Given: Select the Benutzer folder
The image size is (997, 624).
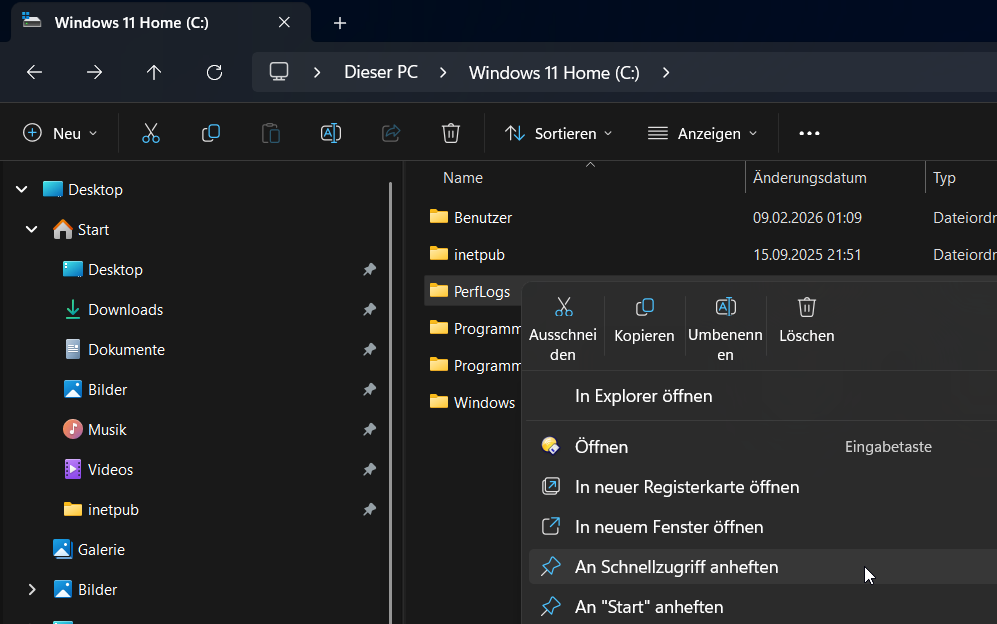Looking at the screenshot, I should point(483,218).
